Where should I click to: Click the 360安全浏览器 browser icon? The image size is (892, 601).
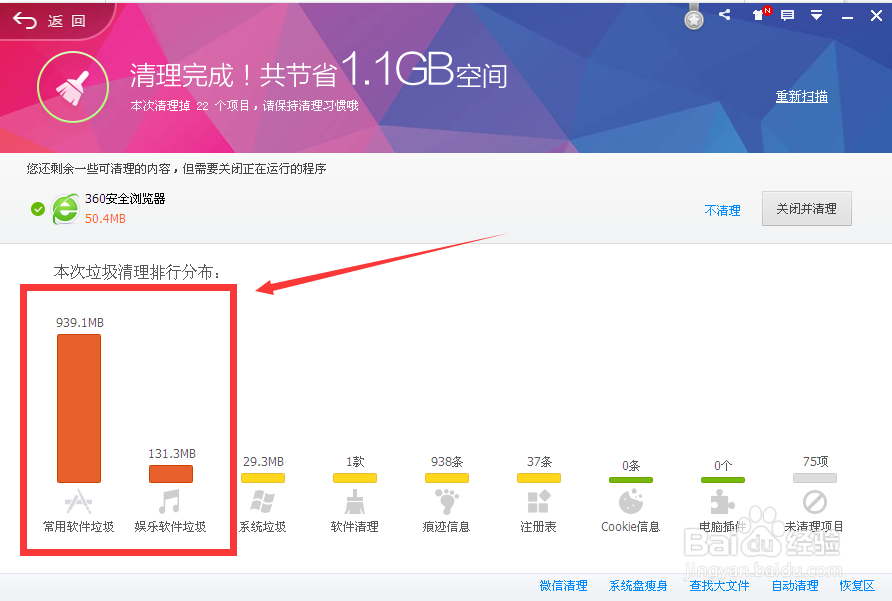(x=65, y=209)
